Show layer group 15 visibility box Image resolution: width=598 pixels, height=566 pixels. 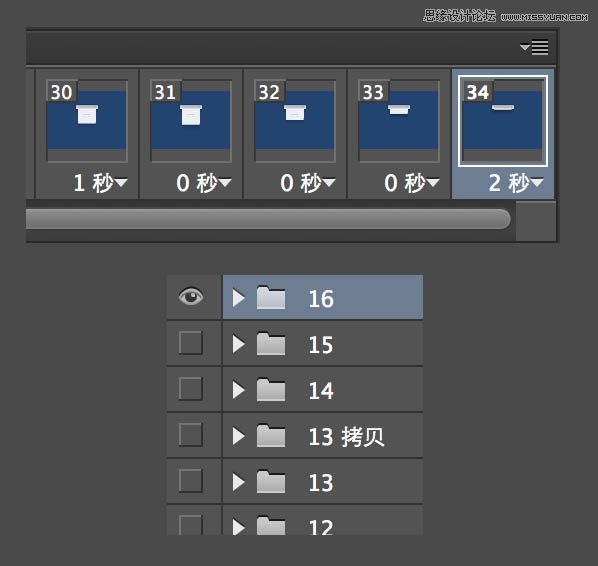pyautogui.click(x=190, y=342)
